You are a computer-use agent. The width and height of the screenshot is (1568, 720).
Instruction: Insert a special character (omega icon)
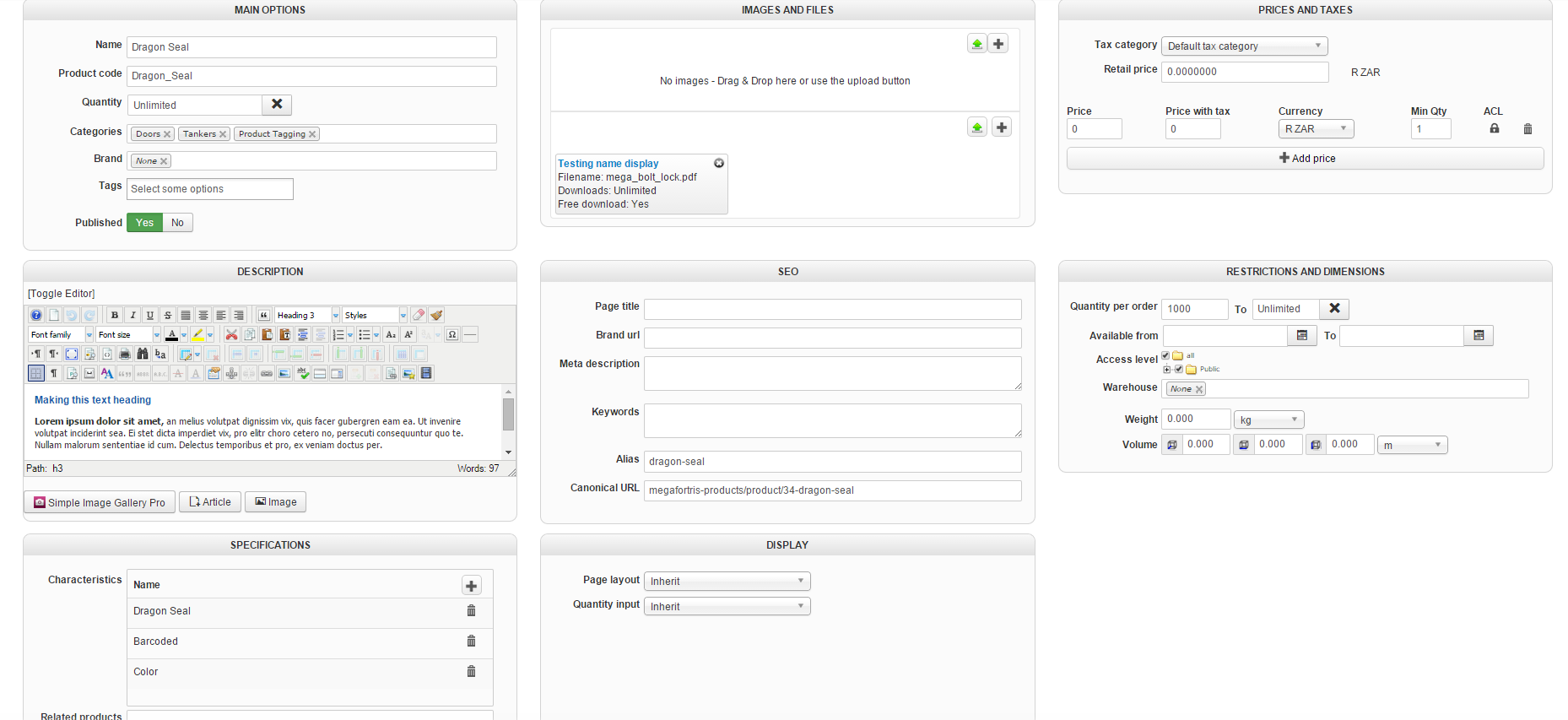coord(452,334)
